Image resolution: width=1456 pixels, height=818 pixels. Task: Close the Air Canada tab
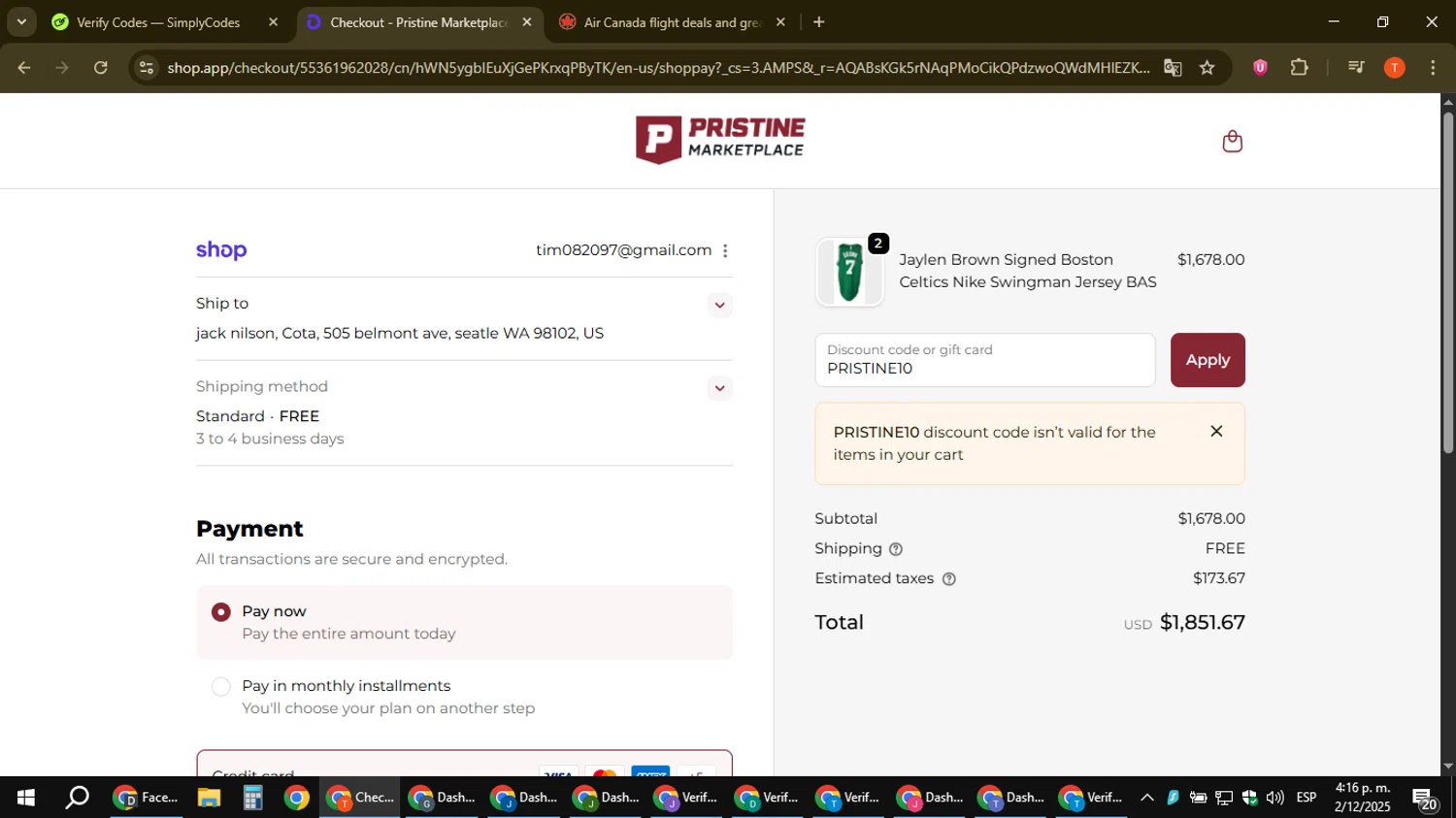[780, 22]
